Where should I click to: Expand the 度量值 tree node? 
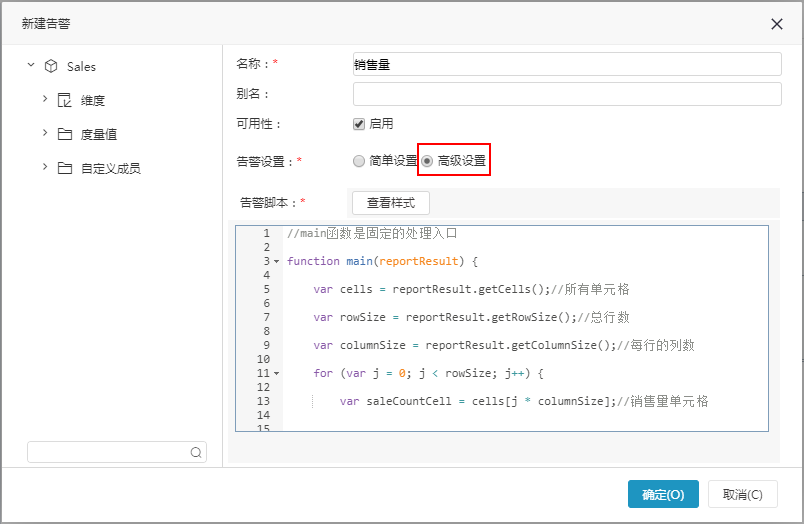click(x=45, y=133)
